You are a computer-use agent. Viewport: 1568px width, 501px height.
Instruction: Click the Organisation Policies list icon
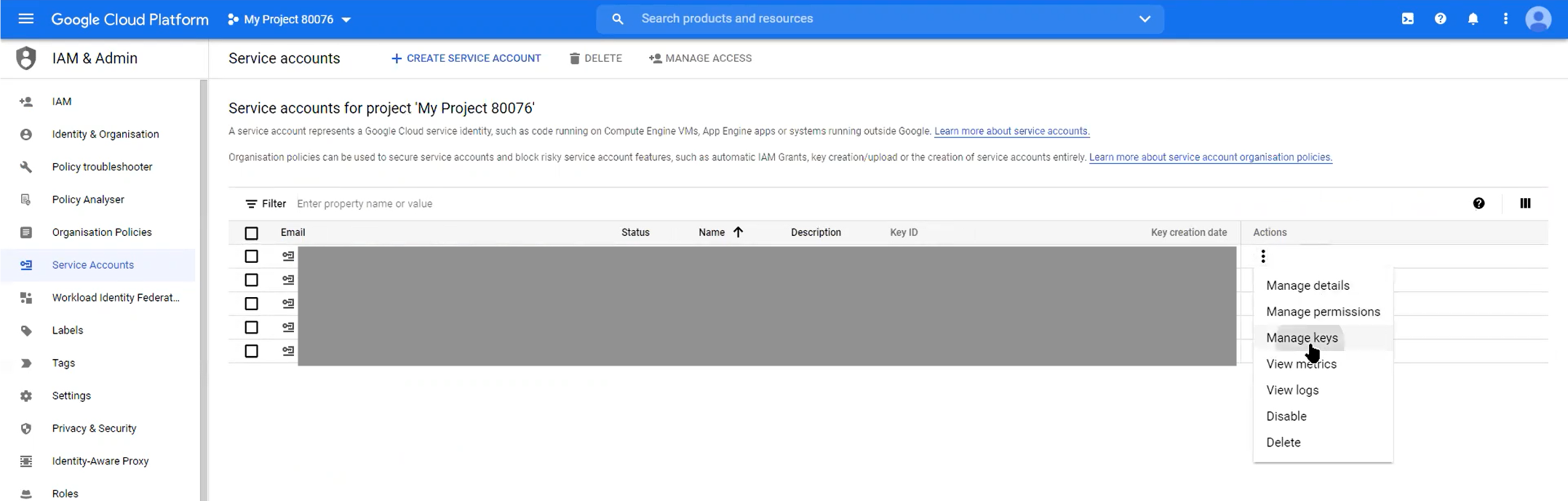pyautogui.click(x=26, y=232)
